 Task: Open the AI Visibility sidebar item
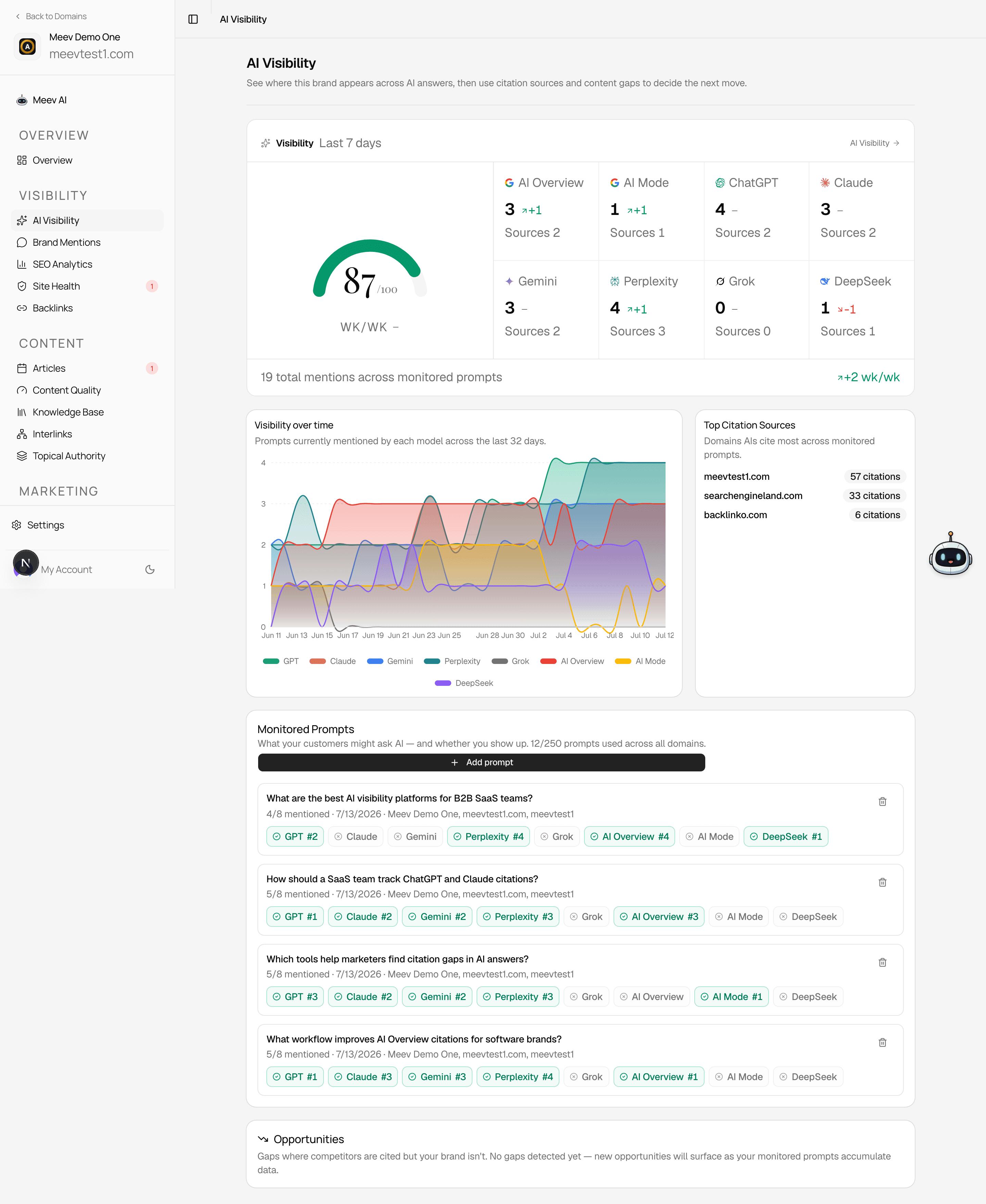[x=87, y=220]
